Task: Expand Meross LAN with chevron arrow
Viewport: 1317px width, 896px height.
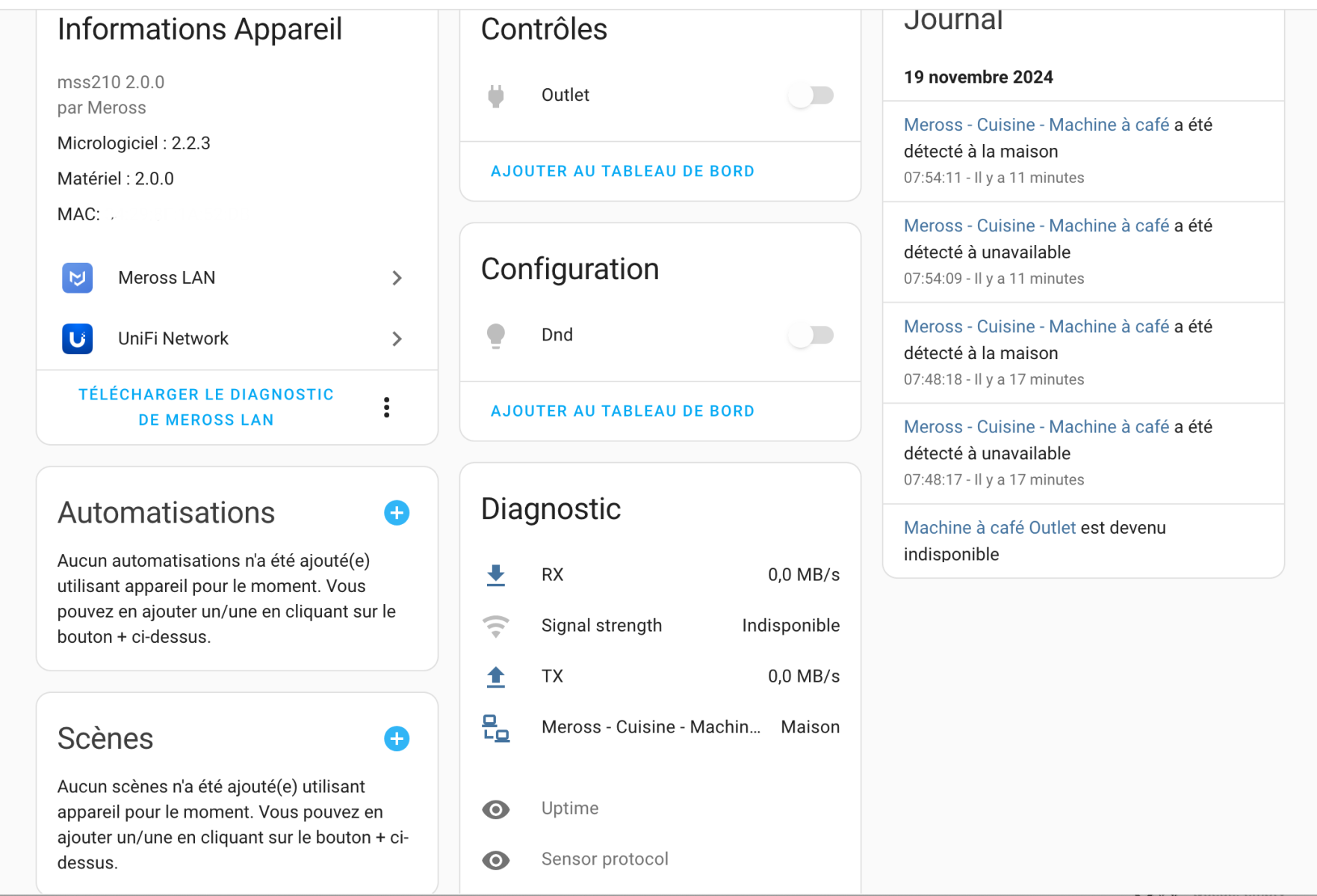Action: (397, 278)
